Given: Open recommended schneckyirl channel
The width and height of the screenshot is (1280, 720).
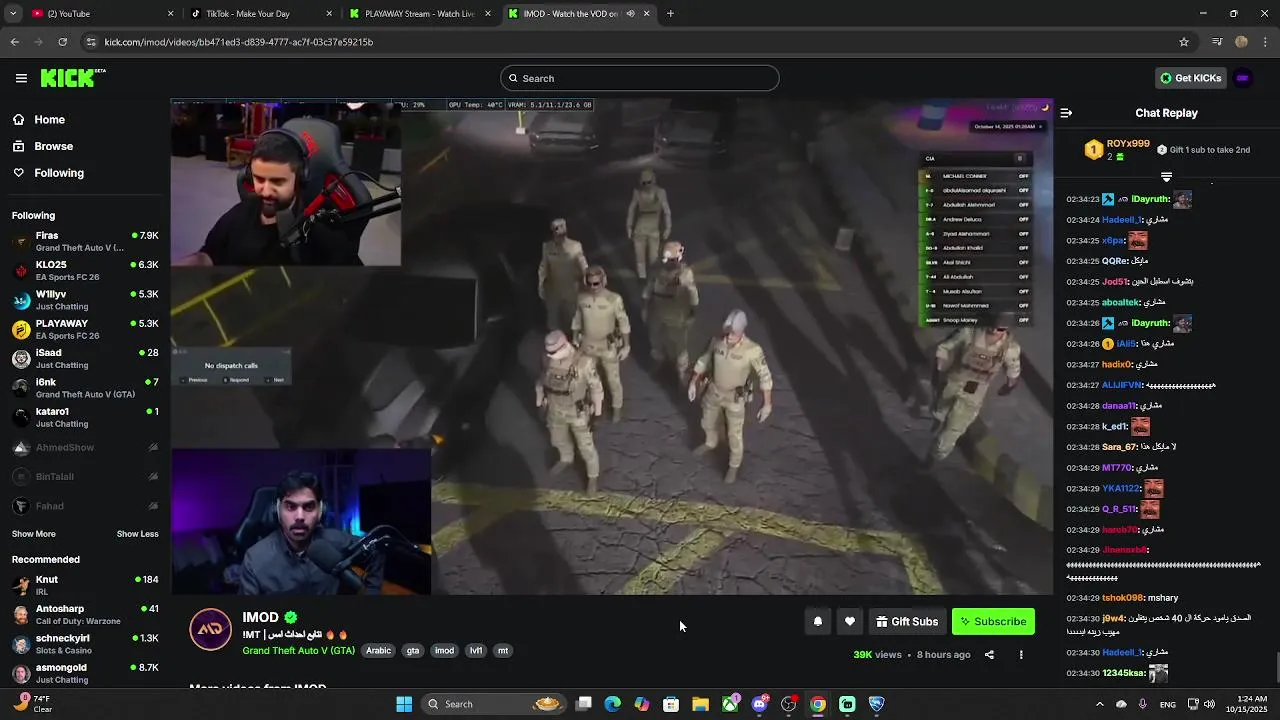Looking at the screenshot, I should [x=85, y=644].
